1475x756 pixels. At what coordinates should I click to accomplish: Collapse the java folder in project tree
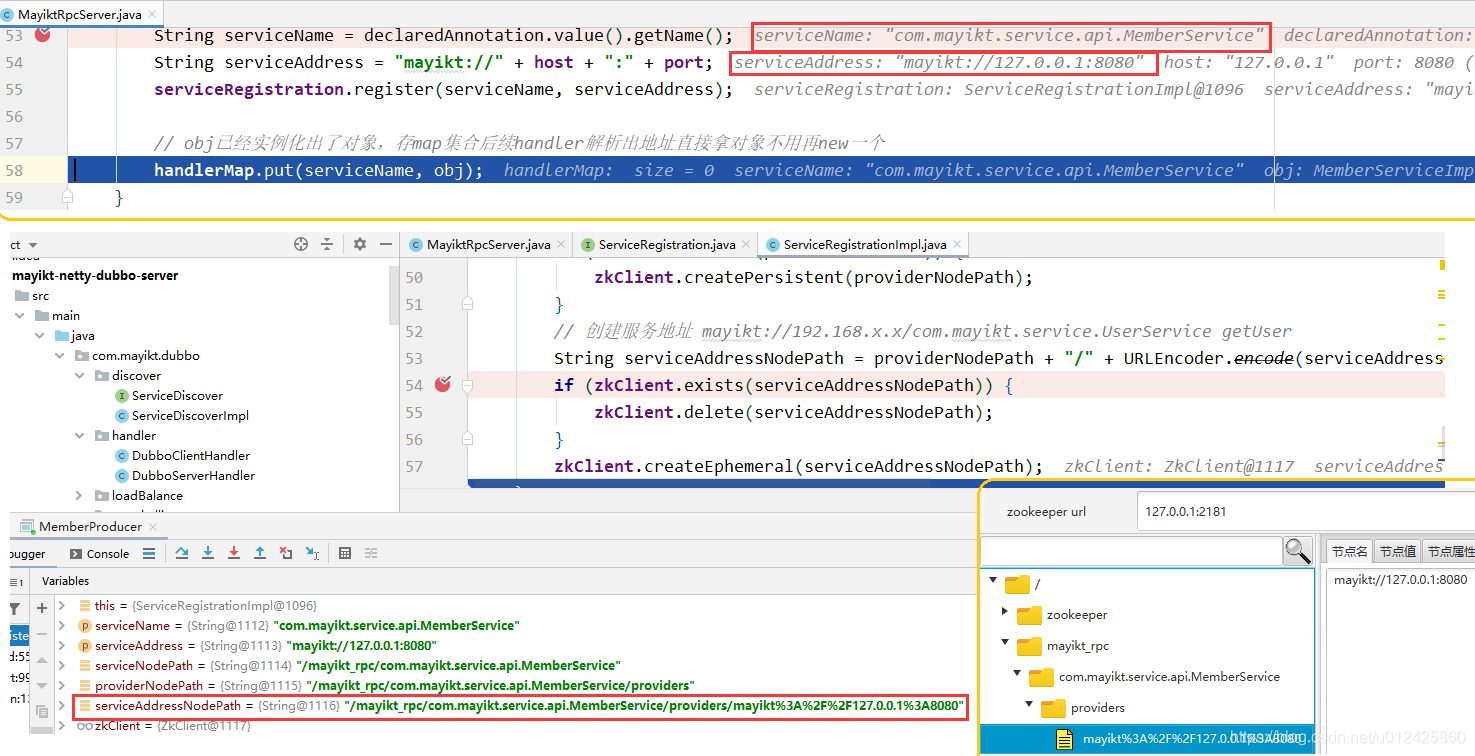(x=41, y=336)
